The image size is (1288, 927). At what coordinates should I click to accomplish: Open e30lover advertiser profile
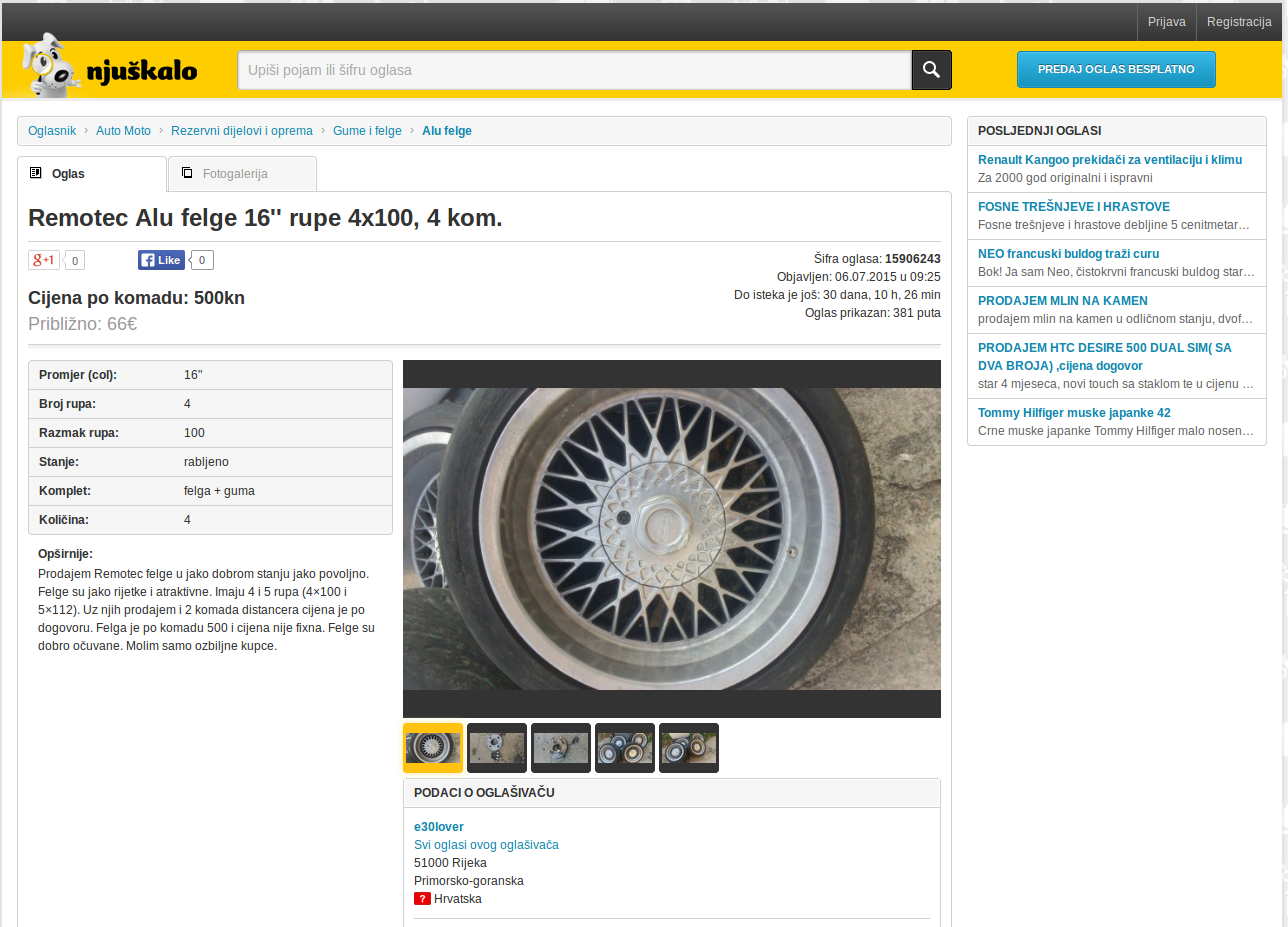tap(439, 827)
